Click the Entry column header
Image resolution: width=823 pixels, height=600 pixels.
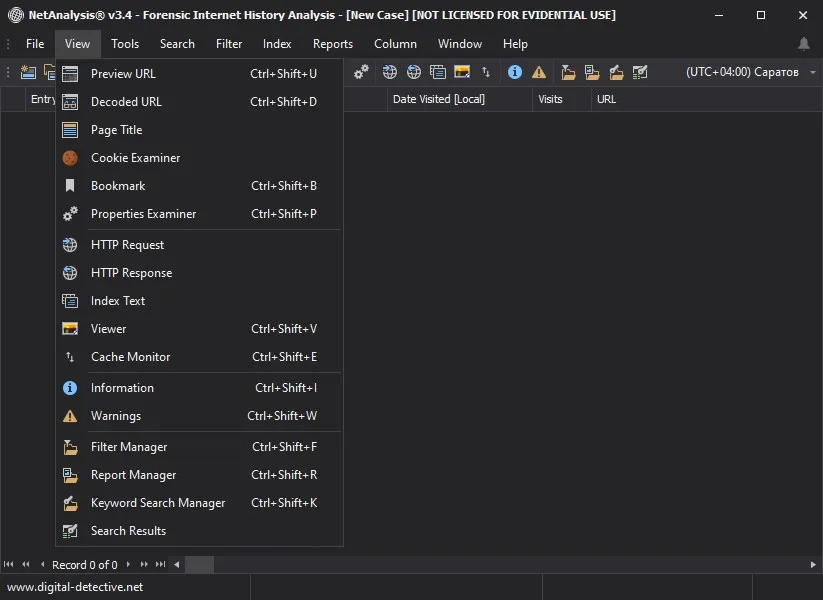pos(41,99)
